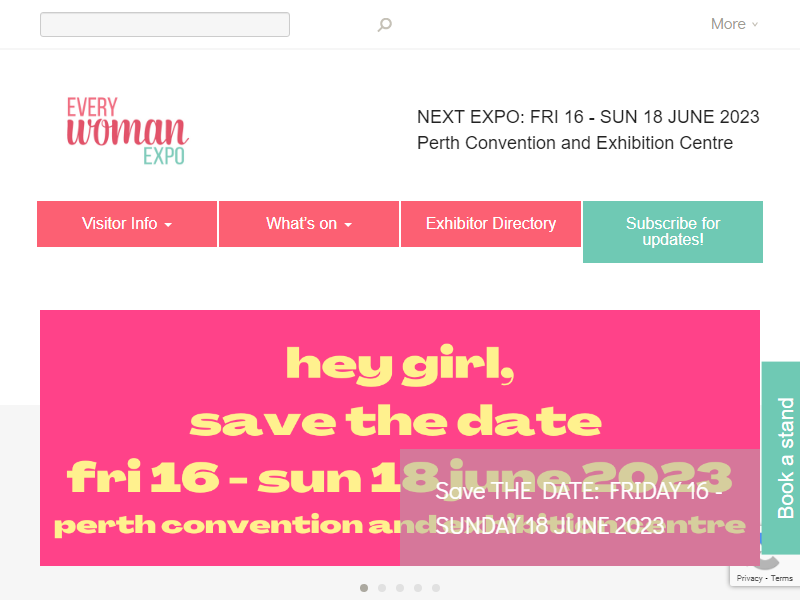Select the first carousel dot
Image resolution: width=800 pixels, height=600 pixels.
pos(364,588)
